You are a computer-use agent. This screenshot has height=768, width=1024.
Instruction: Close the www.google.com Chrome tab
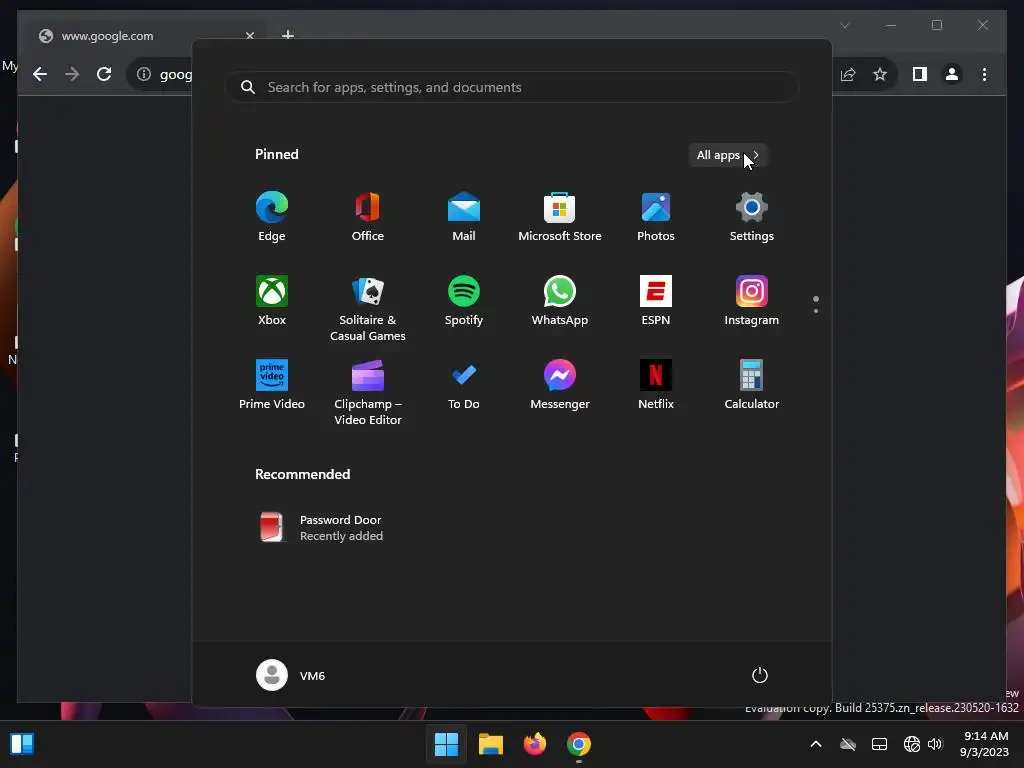coord(249,36)
